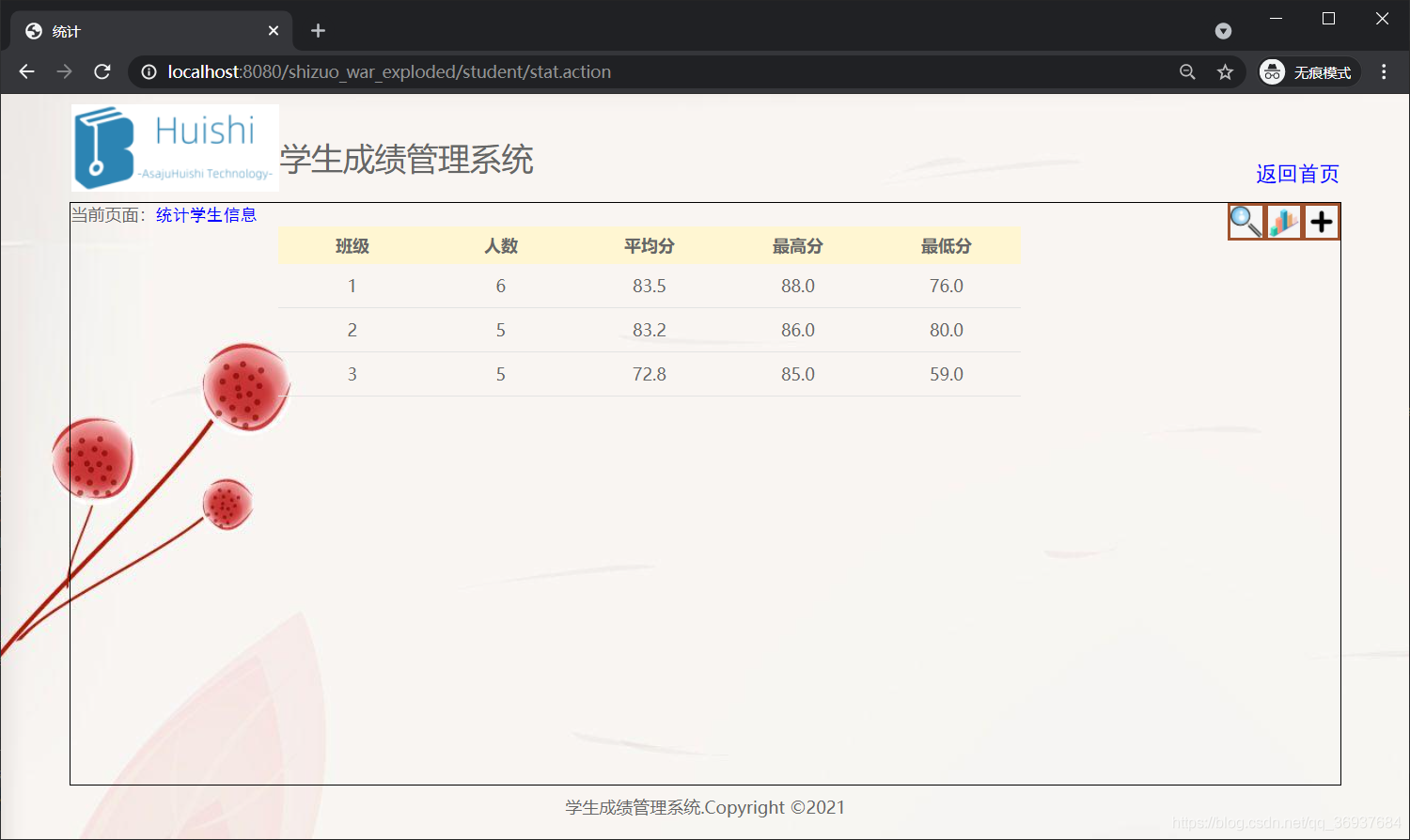Viewport: 1410px width, 840px height.
Task: Reload the page with refresh icon
Action: pyautogui.click(x=102, y=71)
